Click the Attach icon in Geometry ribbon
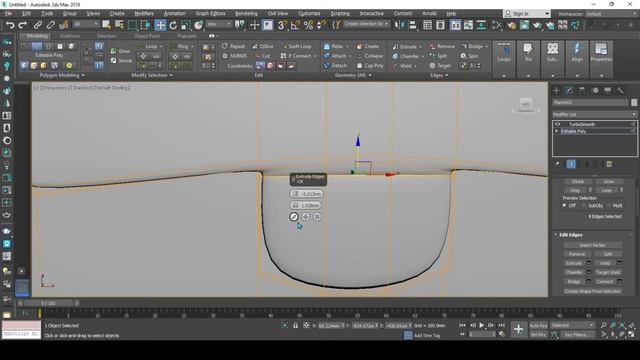The height and width of the screenshot is (360, 640). pos(327,56)
